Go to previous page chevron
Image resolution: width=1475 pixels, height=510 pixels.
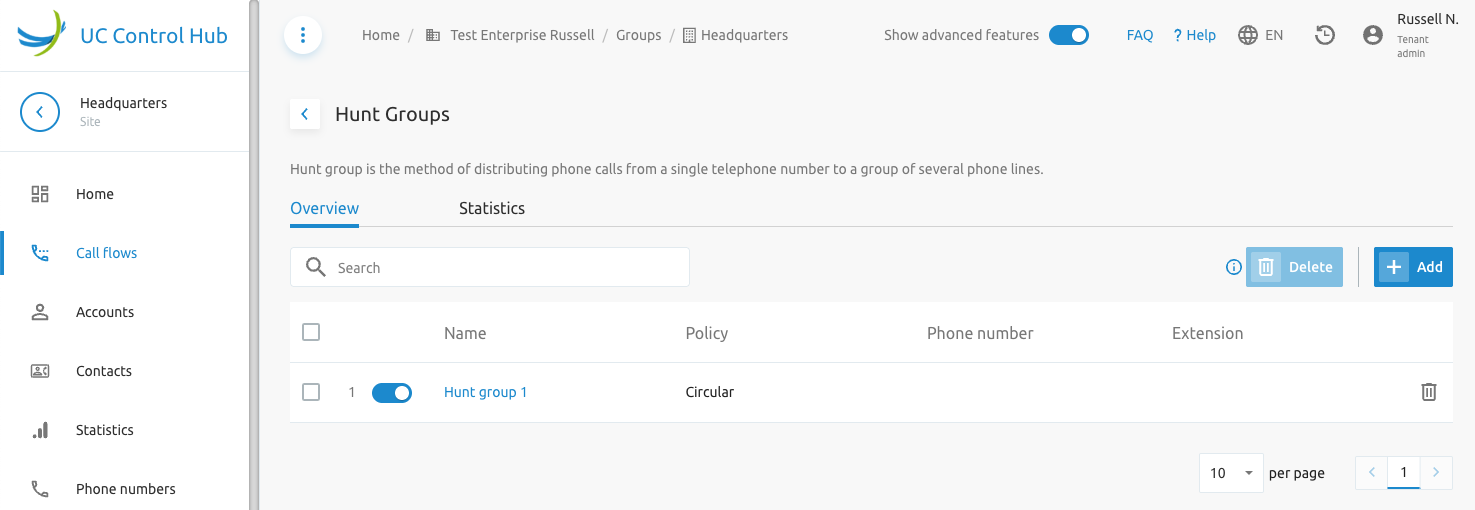[1371, 473]
